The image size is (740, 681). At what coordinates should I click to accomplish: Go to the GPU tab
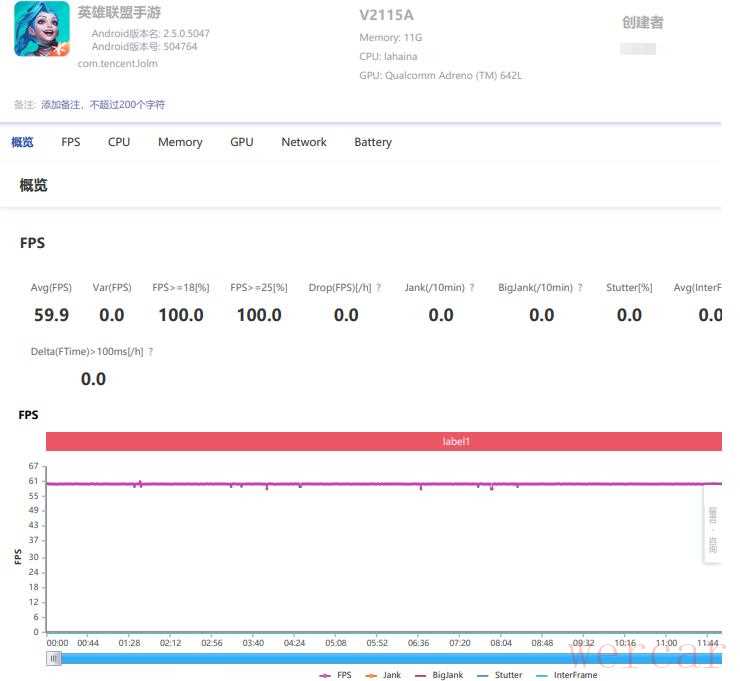point(242,142)
